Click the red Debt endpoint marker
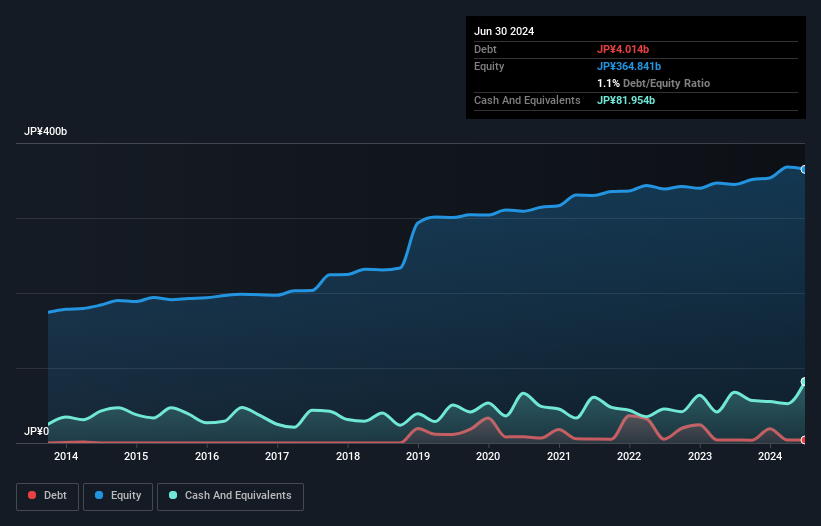Screen dimensions: 821x526 click(x=803, y=440)
